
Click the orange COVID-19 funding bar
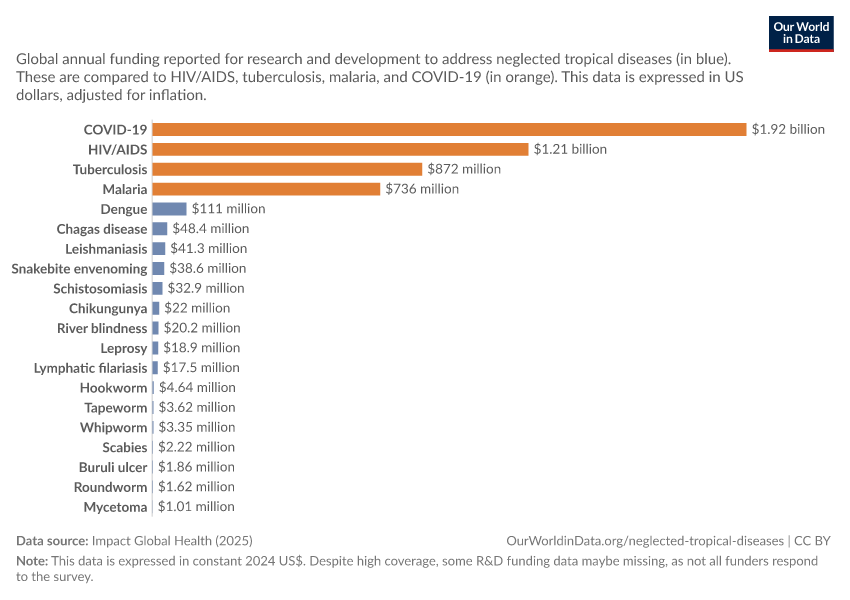(449, 130)
